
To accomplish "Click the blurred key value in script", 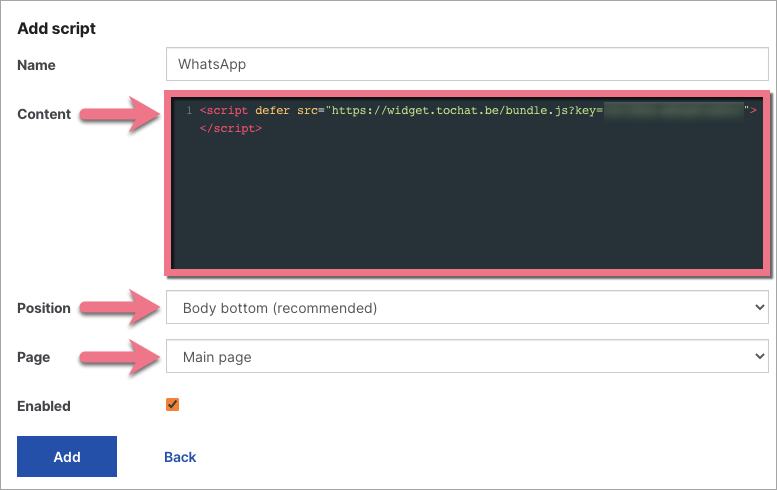I will click(x=672, y=110).
